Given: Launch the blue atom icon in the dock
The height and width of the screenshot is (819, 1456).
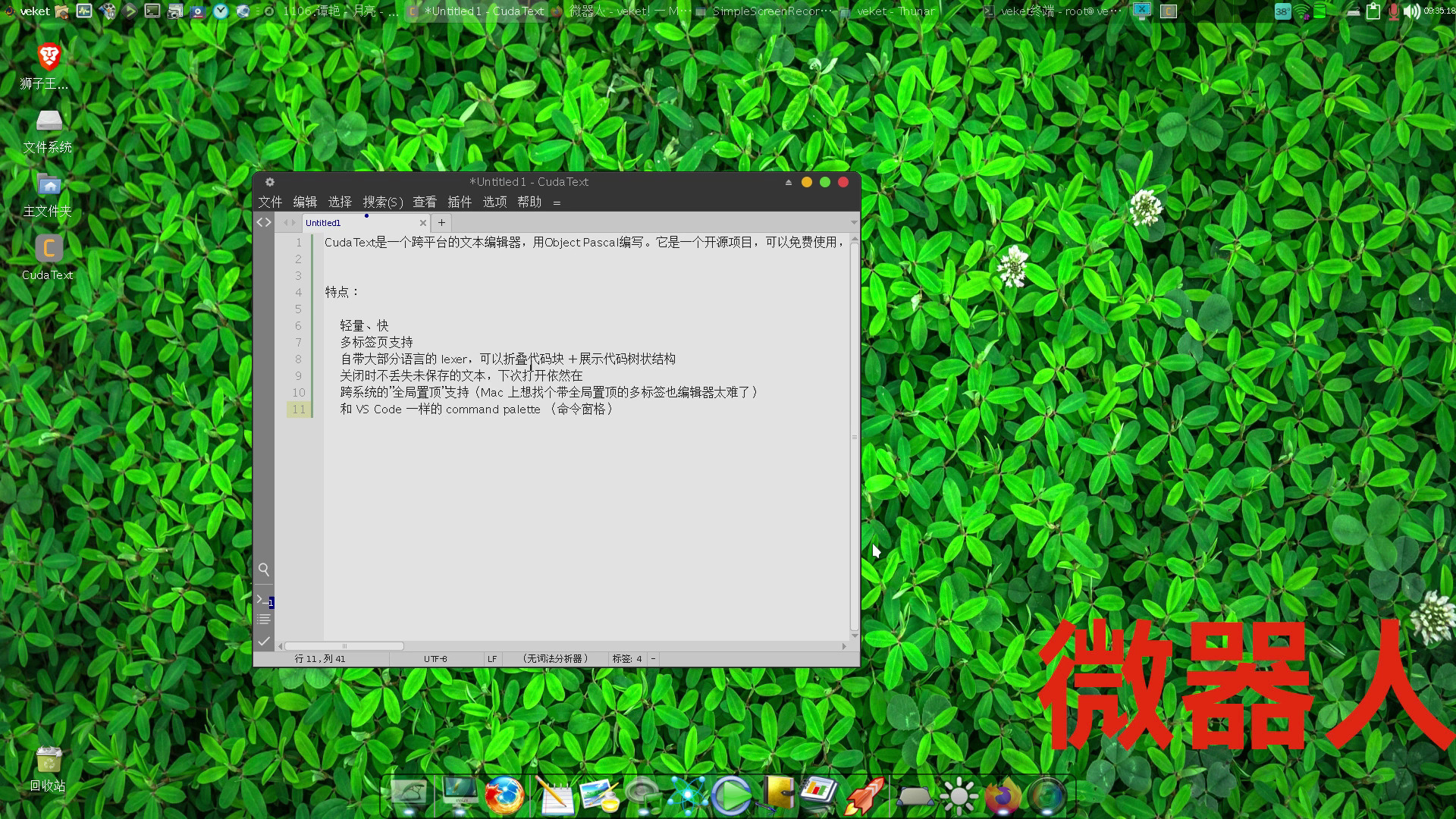Looking at the screenshot, I should tap(687, 796).
